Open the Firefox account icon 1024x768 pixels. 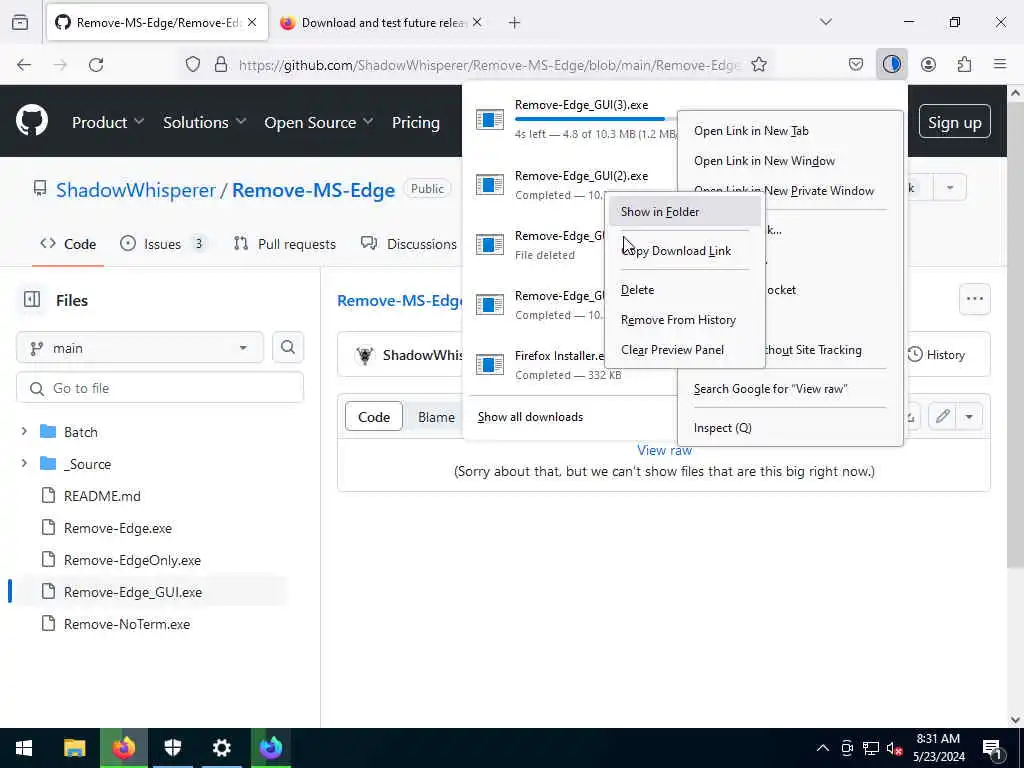point(928,65)
